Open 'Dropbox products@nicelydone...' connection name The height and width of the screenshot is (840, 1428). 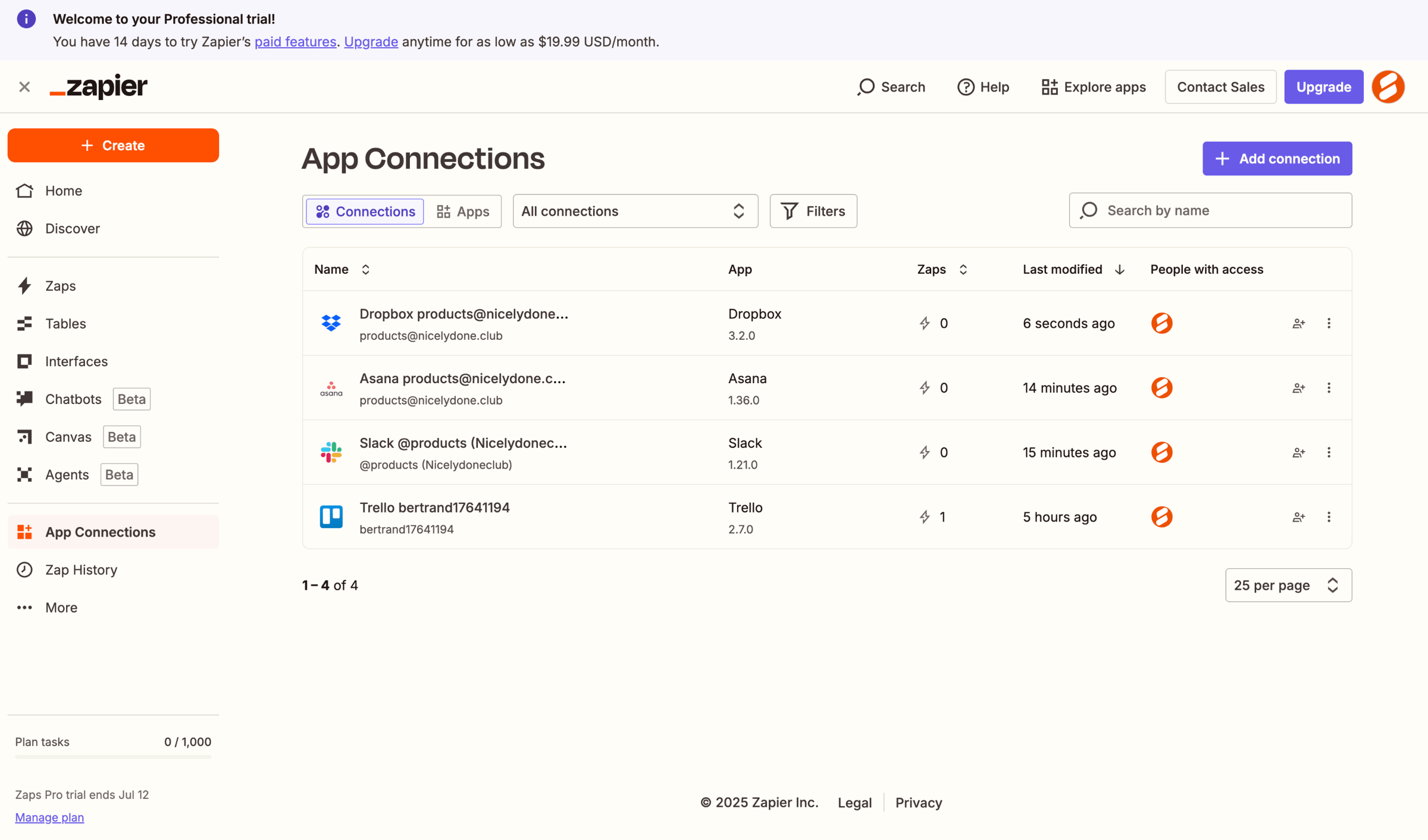tap(464, 314)
